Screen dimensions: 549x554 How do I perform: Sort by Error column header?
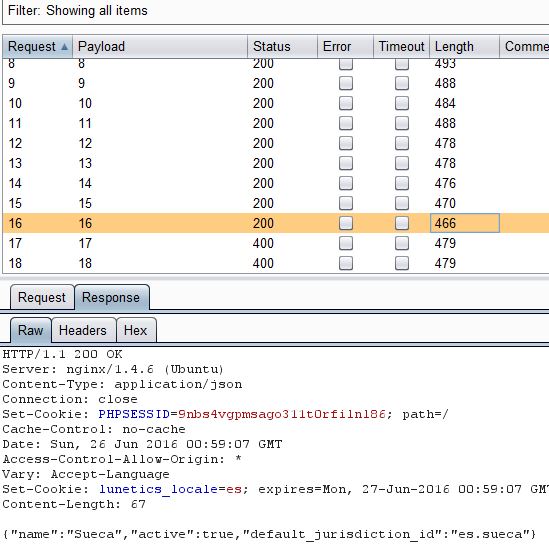tap(345, 47)
